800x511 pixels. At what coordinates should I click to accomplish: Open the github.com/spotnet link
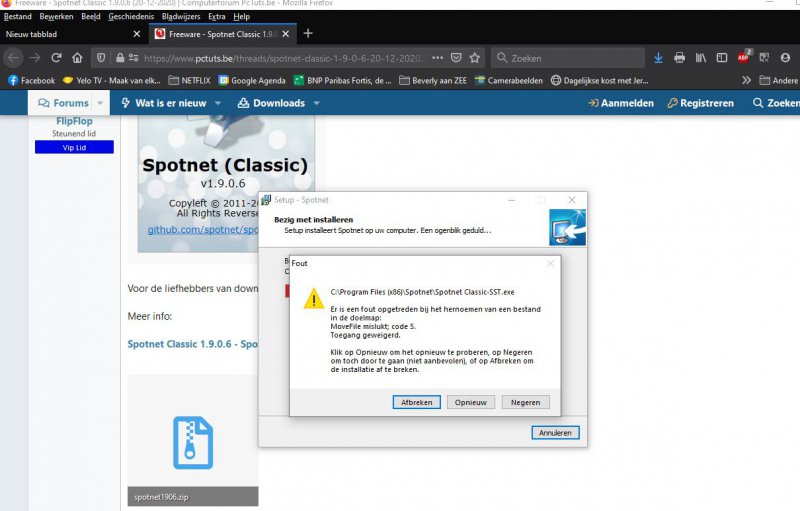(203, 229)
